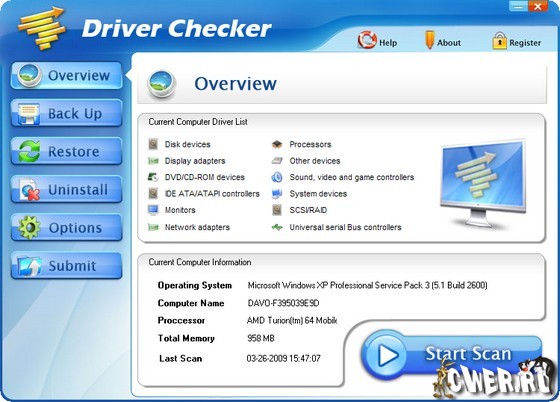
Task: Open About via the pencil icon
Action: (x=429, y=40)
